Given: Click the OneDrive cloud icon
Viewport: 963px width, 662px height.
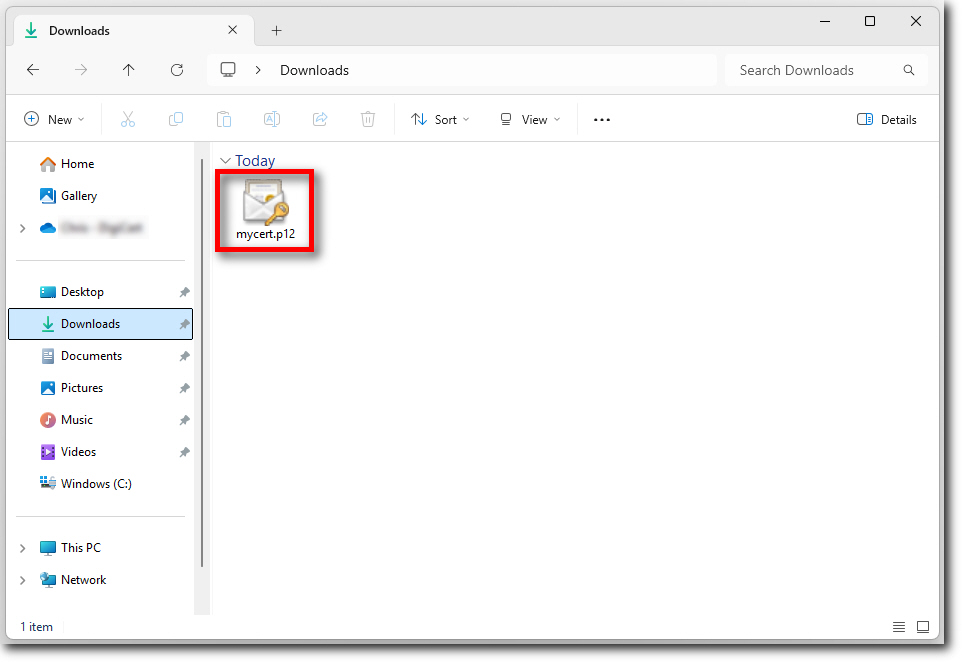Looking at the screenshot, I should (x=48, y=228).
